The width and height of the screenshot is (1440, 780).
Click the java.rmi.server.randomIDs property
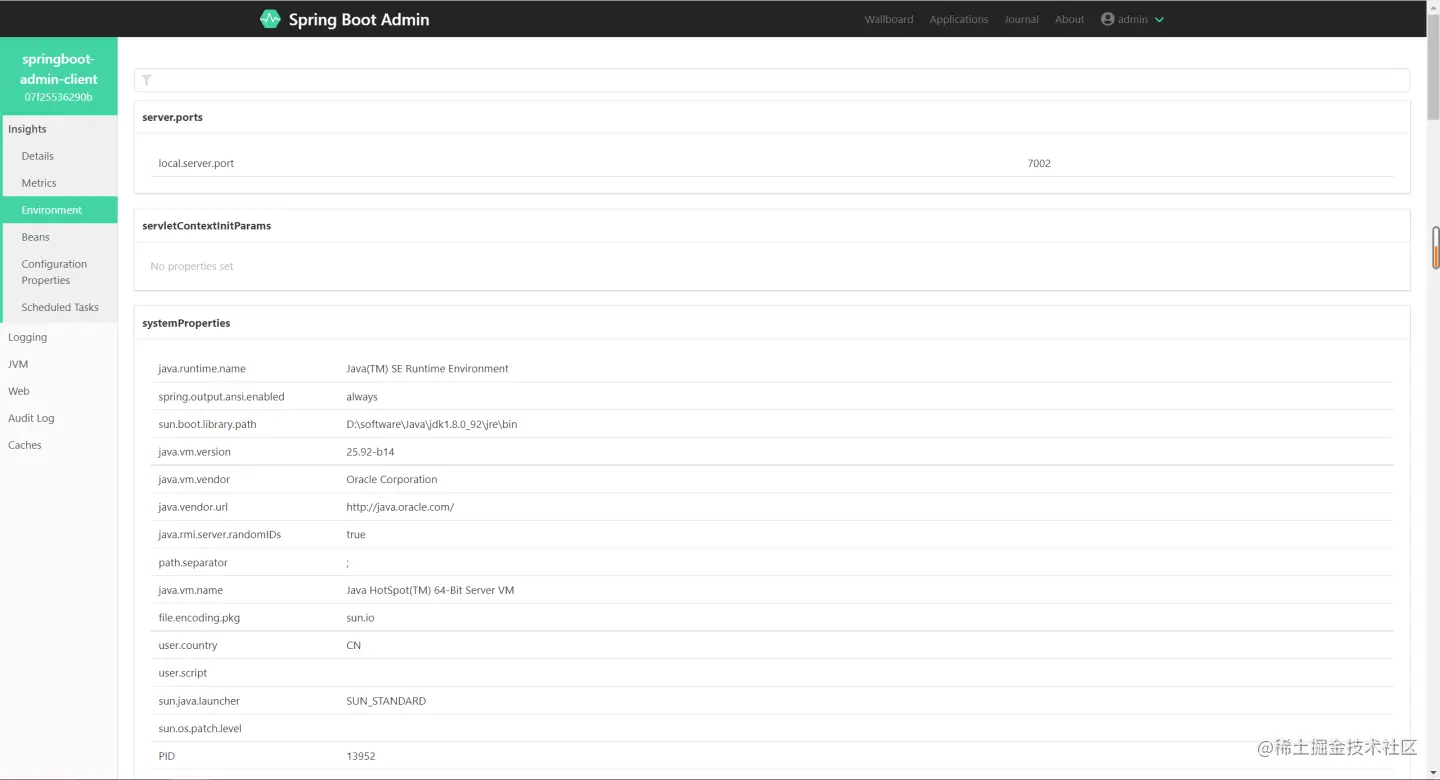pyautogui.click(x=220, y=535)
